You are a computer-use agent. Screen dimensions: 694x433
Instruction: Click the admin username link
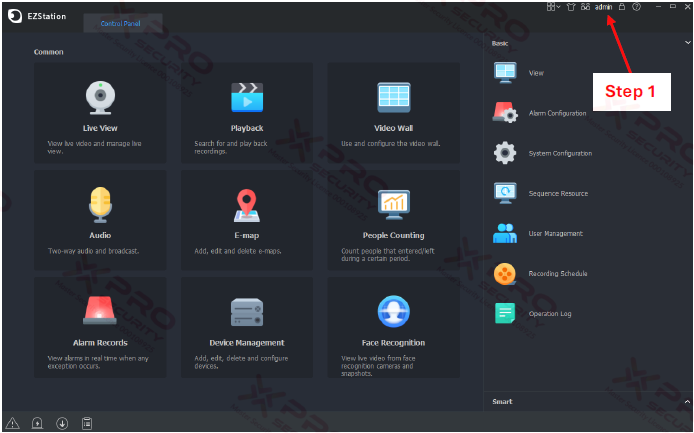603,7
